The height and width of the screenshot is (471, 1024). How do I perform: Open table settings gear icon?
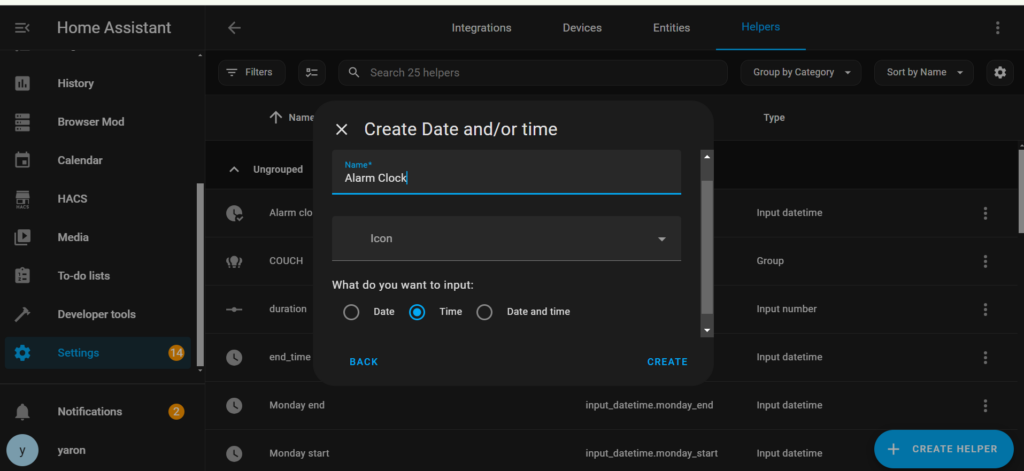(x=1000, y=73)
